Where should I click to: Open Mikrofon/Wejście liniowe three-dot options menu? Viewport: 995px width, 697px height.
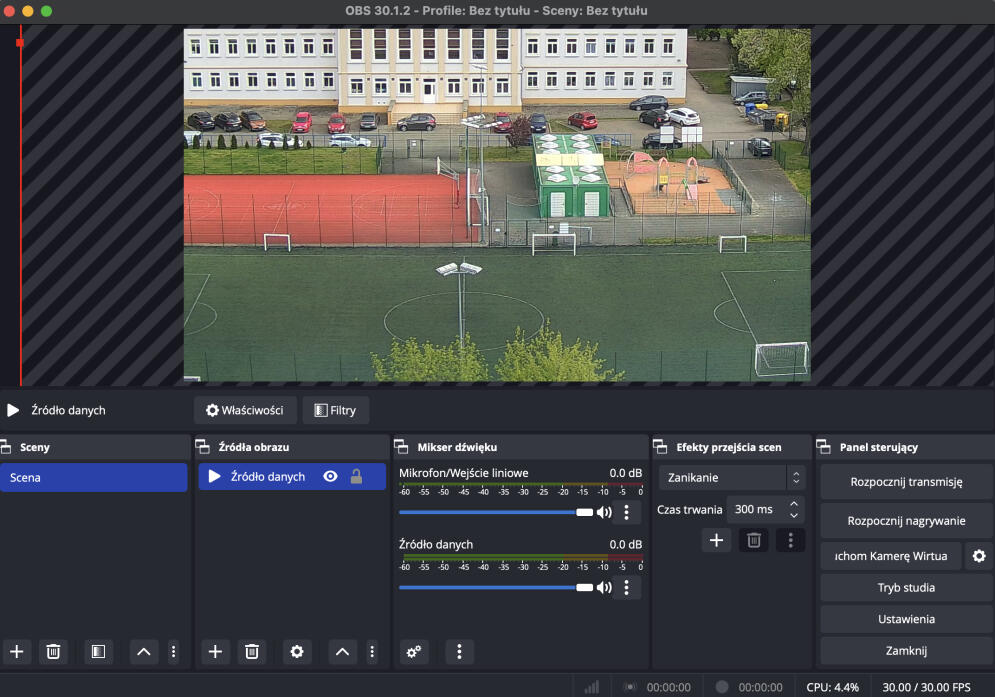coord(627,513)
